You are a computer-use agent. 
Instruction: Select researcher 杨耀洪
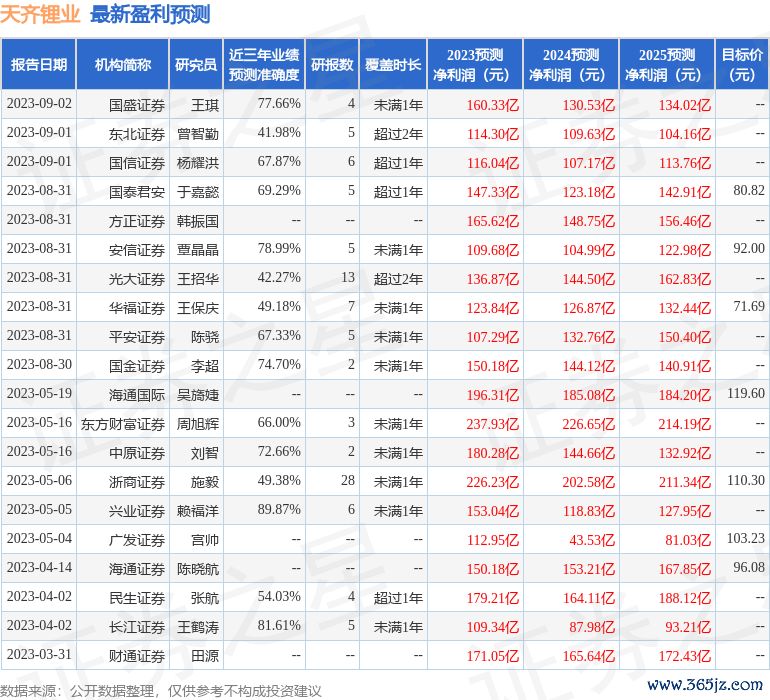[x=198, y=163]
